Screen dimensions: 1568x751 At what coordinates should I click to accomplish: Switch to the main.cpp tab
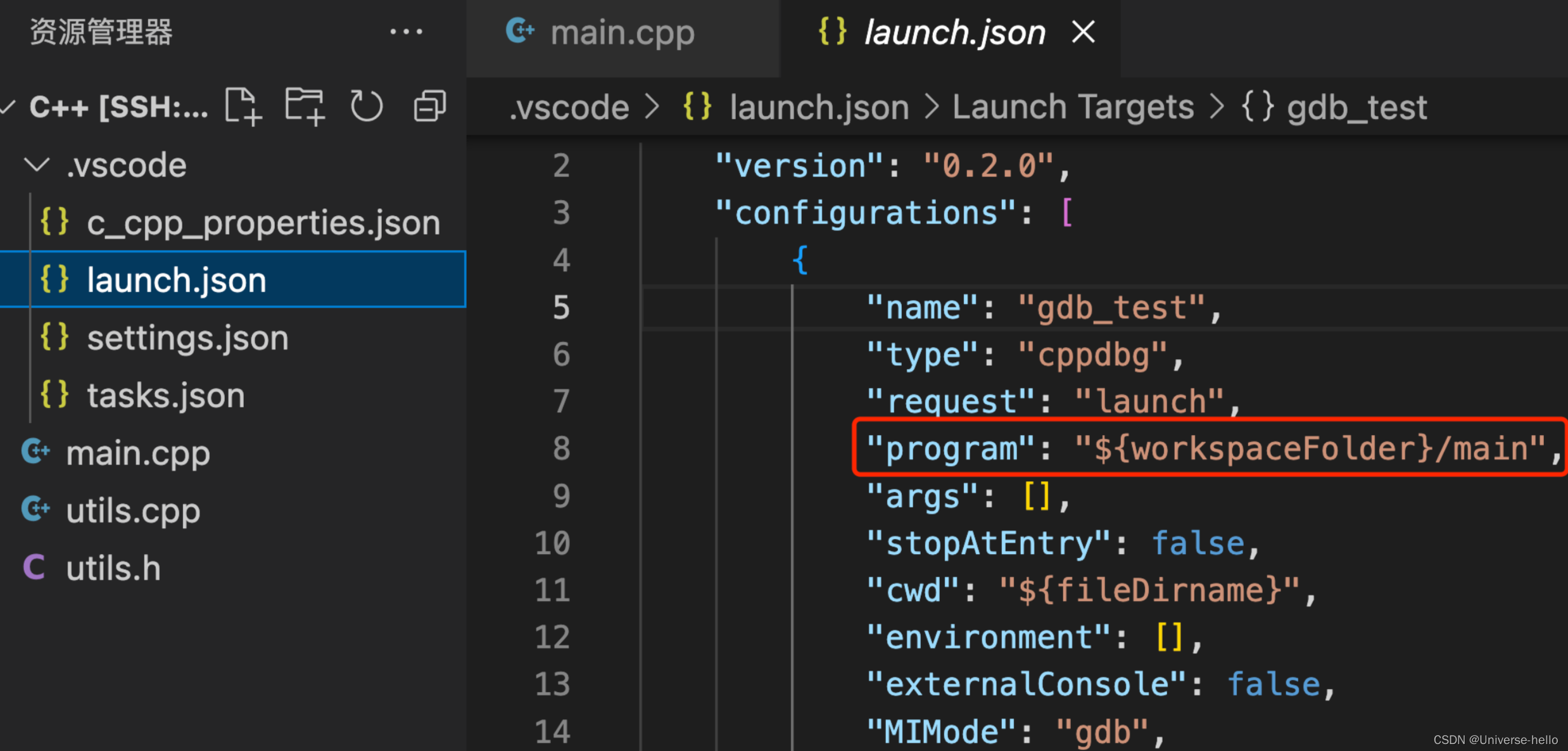tap(622, 32)
